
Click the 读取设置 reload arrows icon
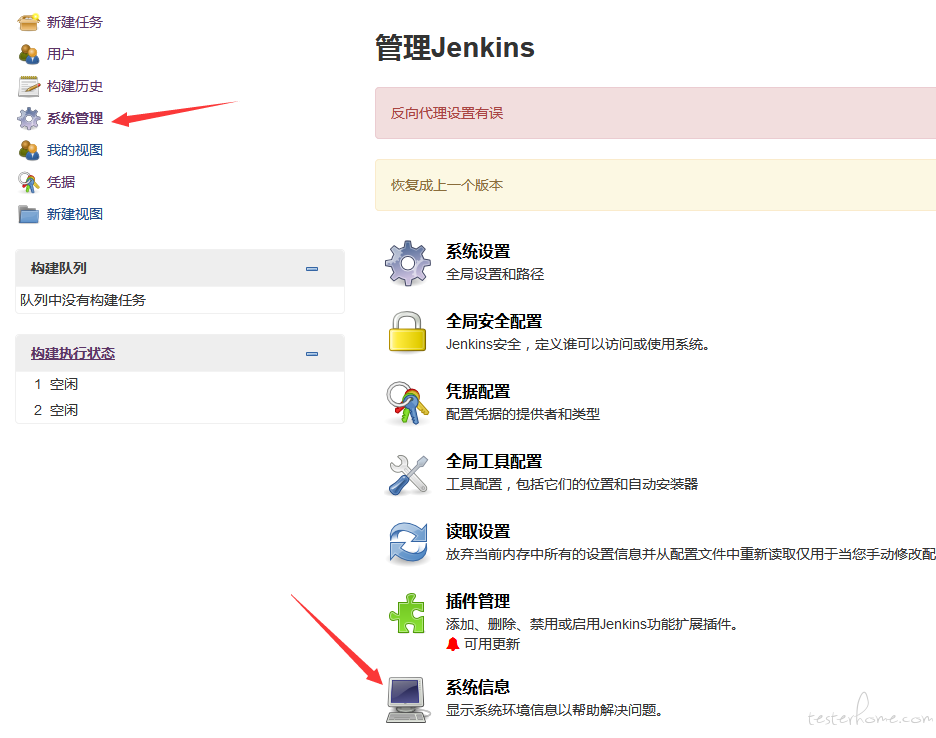tap(408, 543)
